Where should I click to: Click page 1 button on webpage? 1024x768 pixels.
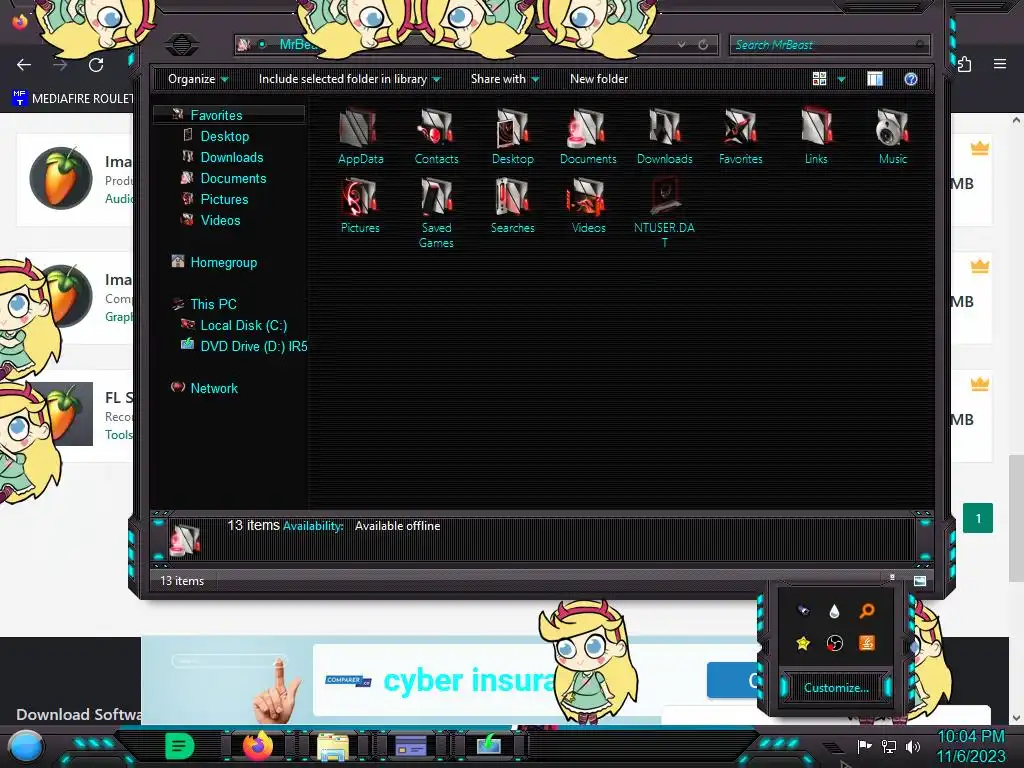(978, 519)
